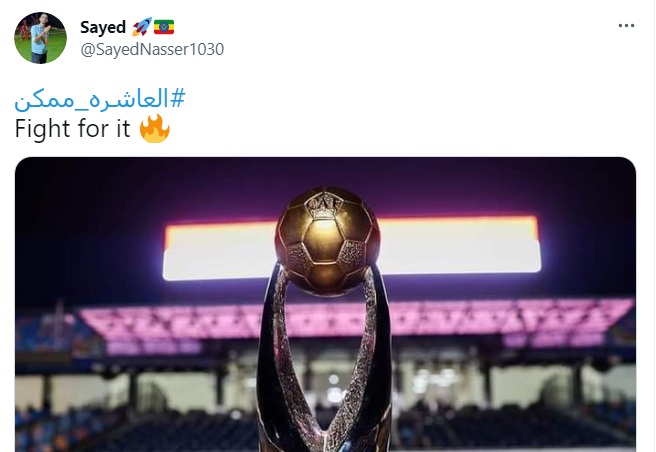
Task: Open the Sayed display name link
Action: 103,27
